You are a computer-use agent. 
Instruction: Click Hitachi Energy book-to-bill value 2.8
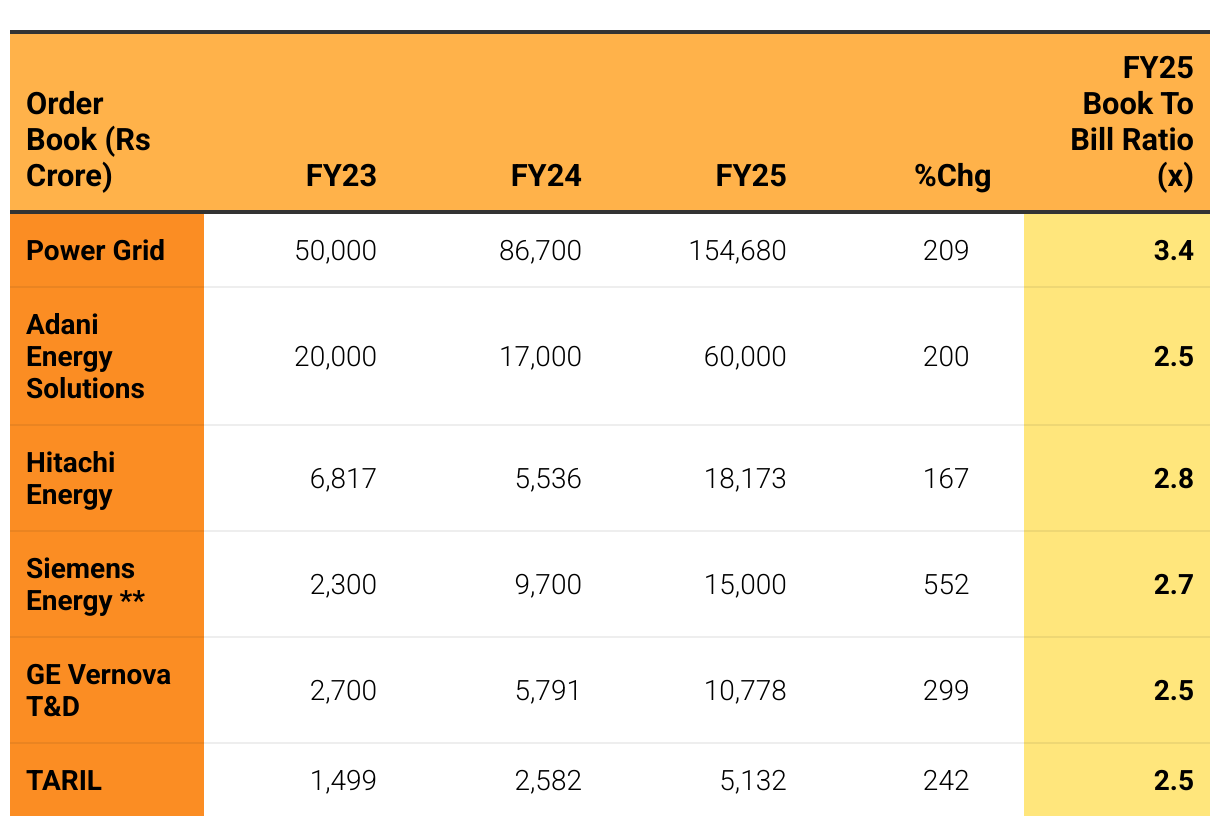coord(1173,478)
